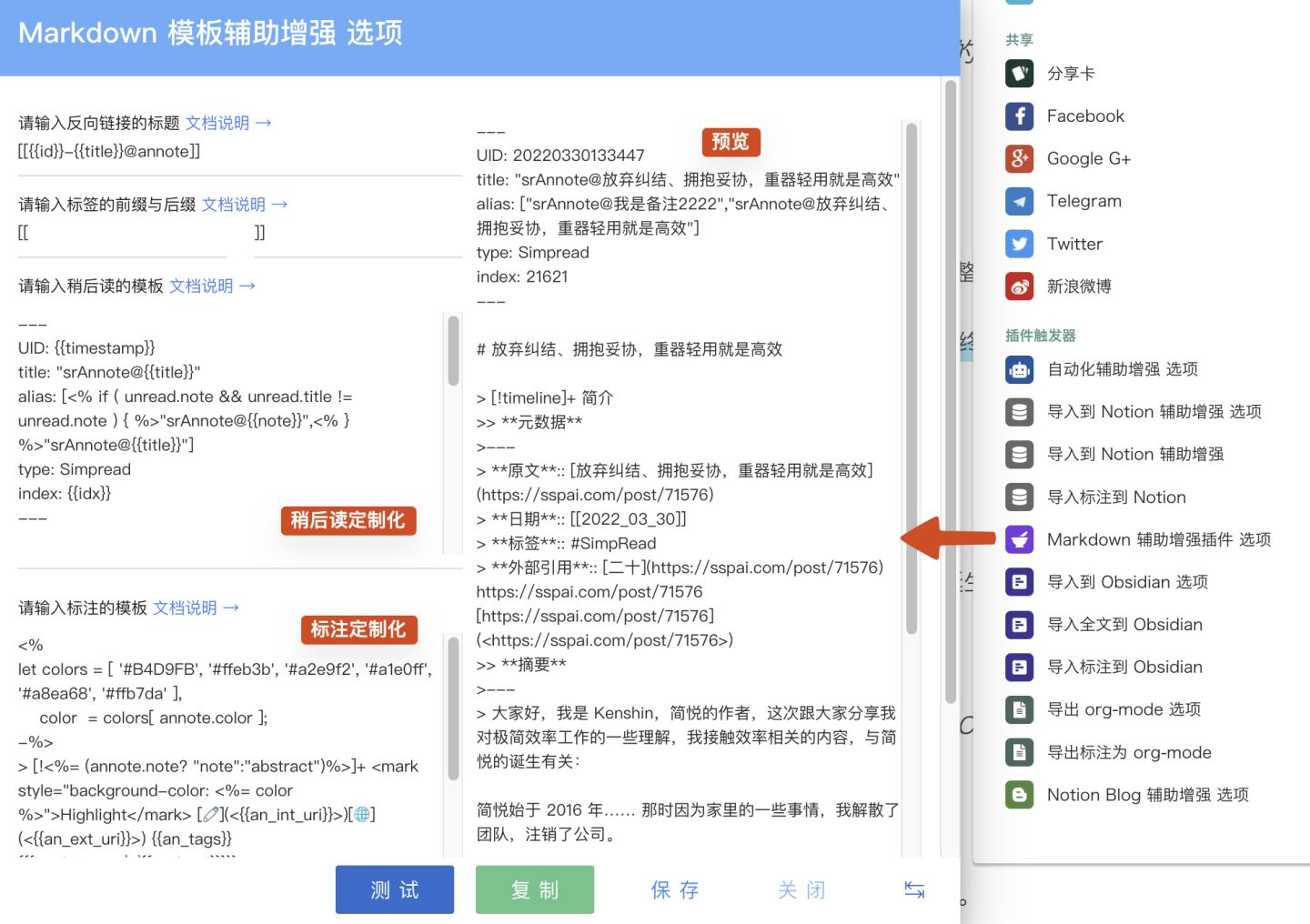Open 文档说明 link for 稍后读的模板
This screenshot has height=924, width=1310.
coord(212,286)
